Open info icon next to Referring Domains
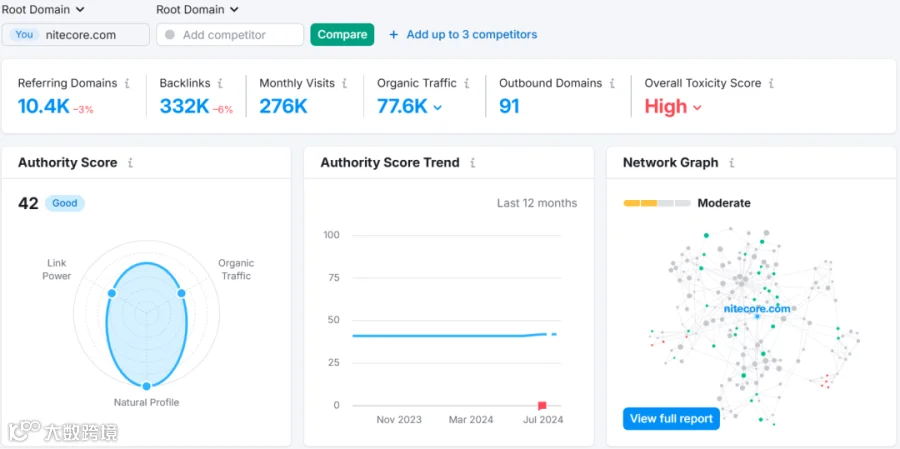The width and height of the screenshot is (900, 449). point(127,83)
